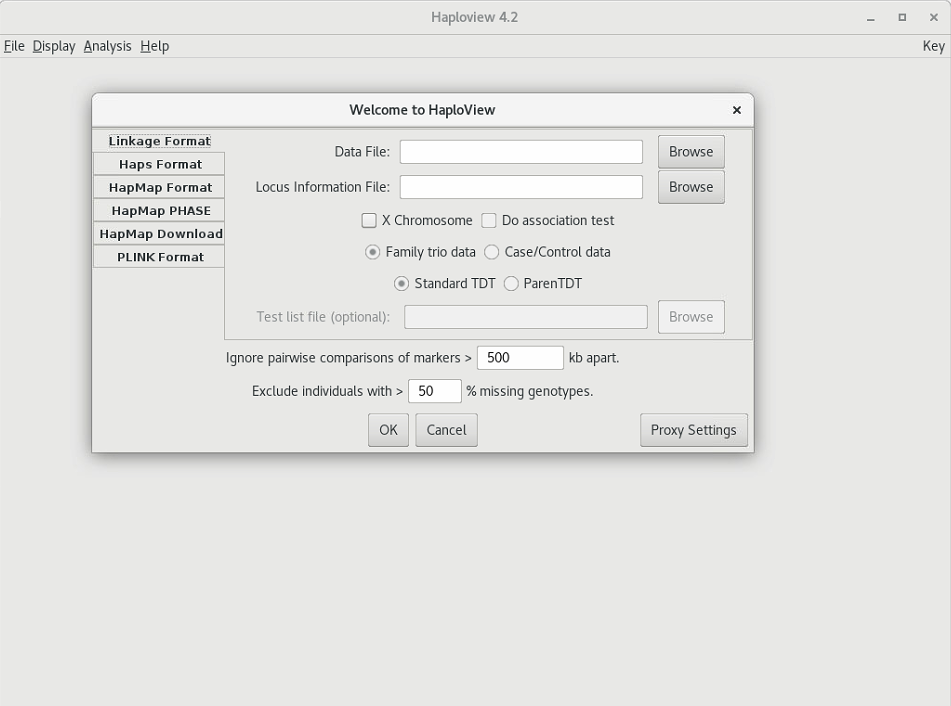Image resolution: width=951 pixels, height=706 pixels.
Task: Cancel the Welcome dialog
Action: [x=446, y=430]
